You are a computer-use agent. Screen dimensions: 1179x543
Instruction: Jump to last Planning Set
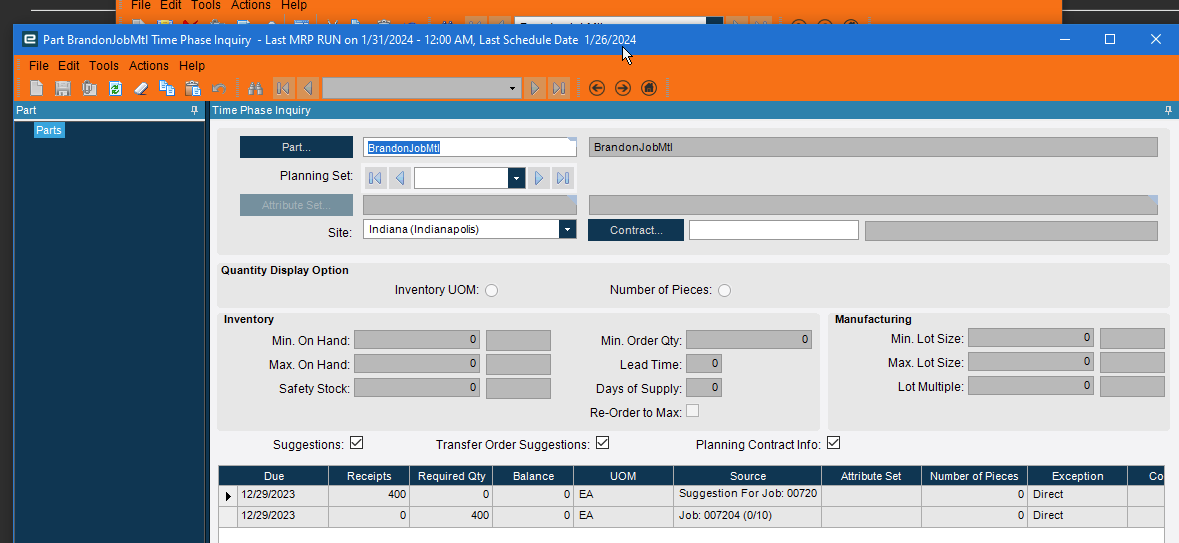coord(562,178)
